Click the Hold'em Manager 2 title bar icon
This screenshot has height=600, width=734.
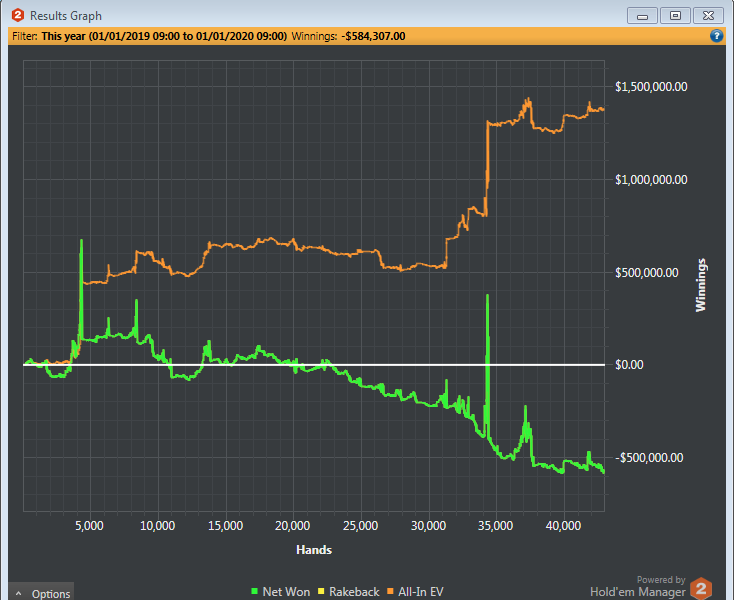[17, 15]
